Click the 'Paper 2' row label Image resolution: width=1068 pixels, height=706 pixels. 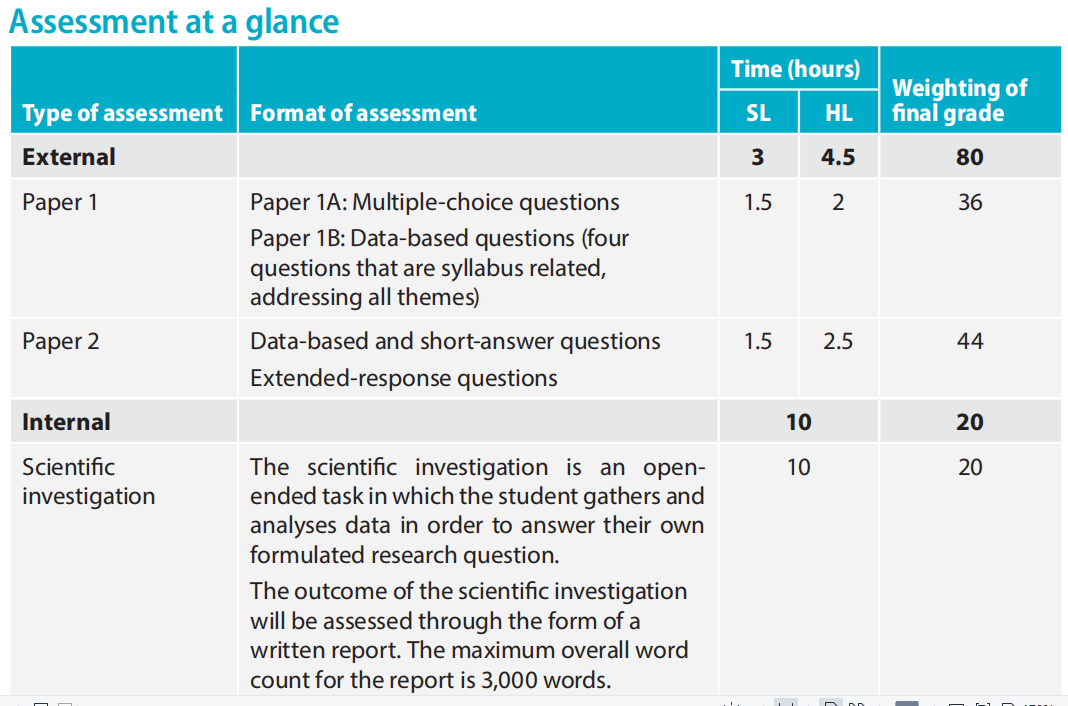[x=61, y=341]
